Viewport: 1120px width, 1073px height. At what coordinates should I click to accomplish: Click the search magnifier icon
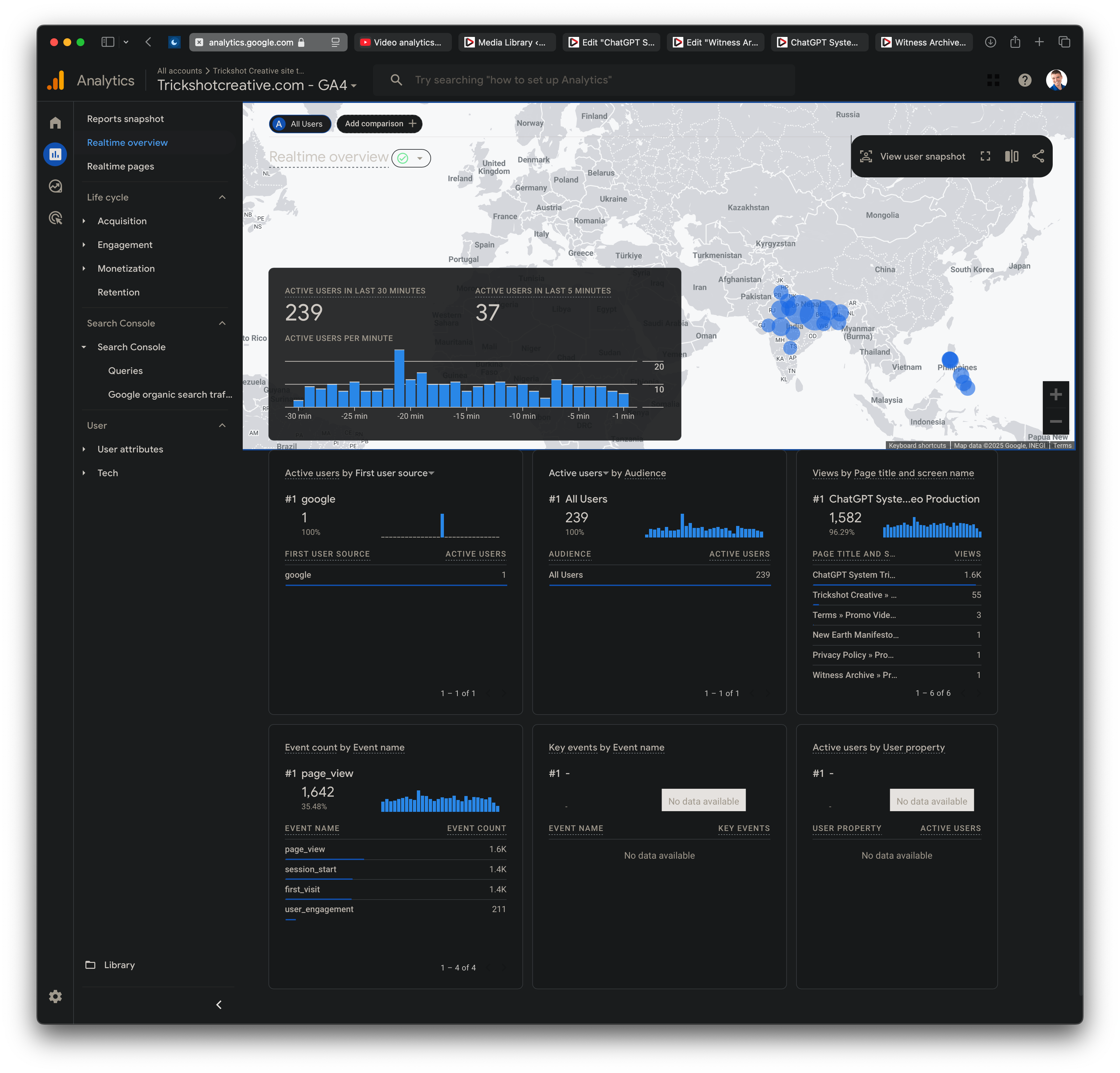point(396,80)
